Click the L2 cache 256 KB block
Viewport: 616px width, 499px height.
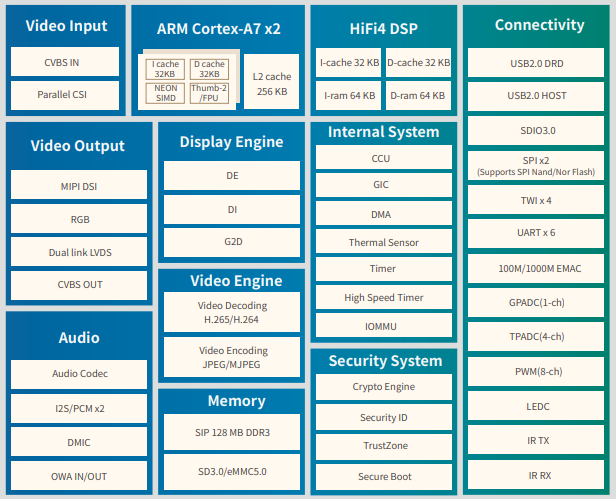[x=271, y=83]
